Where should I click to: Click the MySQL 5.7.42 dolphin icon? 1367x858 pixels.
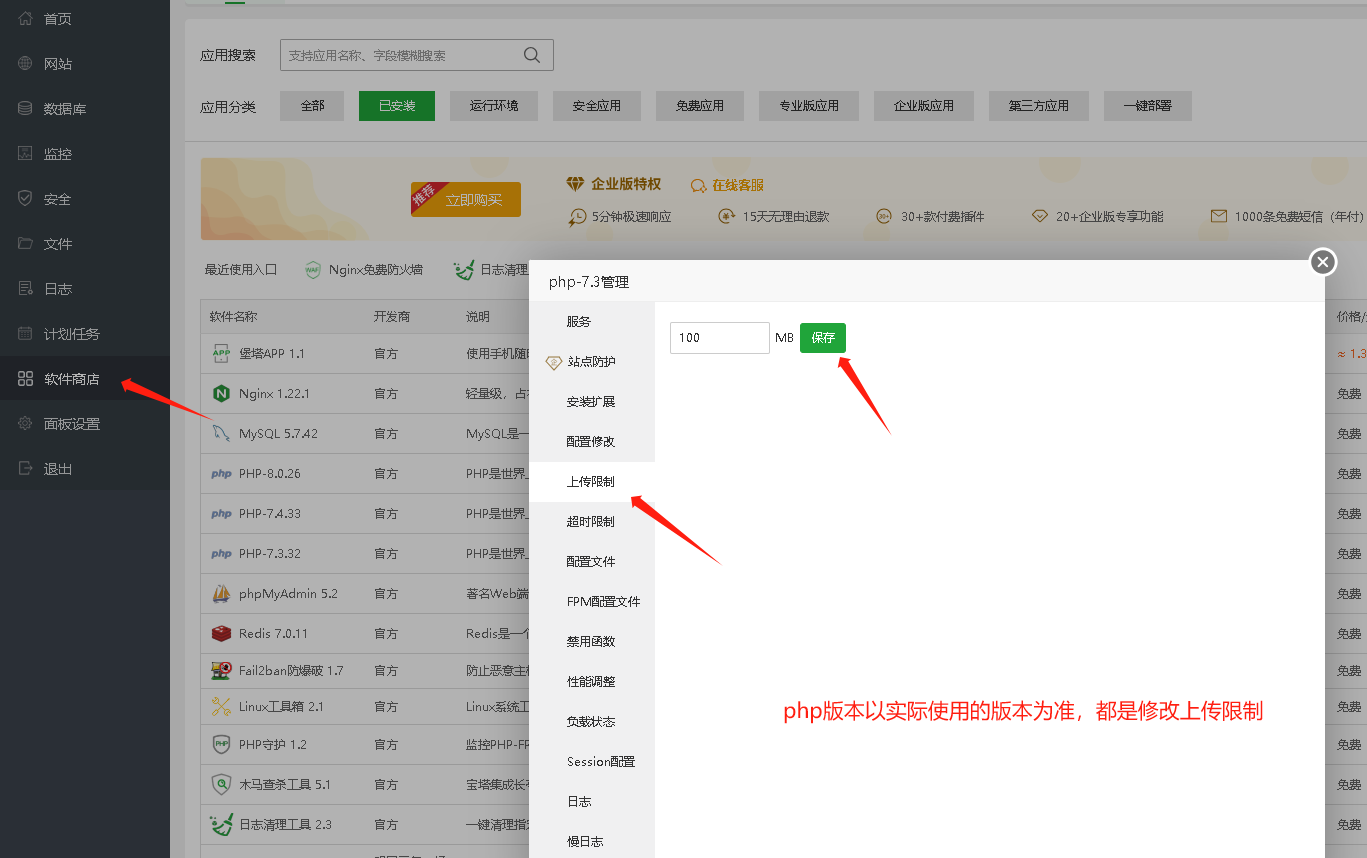[221, 433]
